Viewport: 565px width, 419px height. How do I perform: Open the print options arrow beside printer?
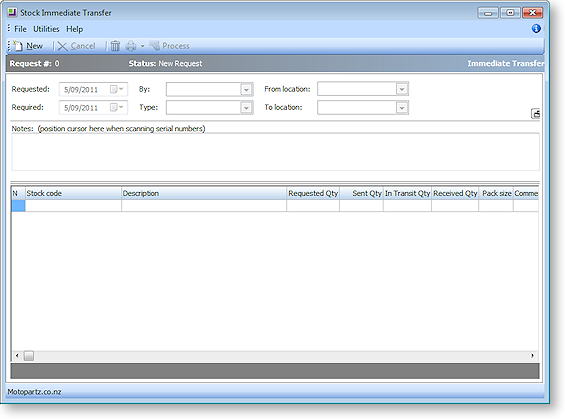[x=142, y=46]
